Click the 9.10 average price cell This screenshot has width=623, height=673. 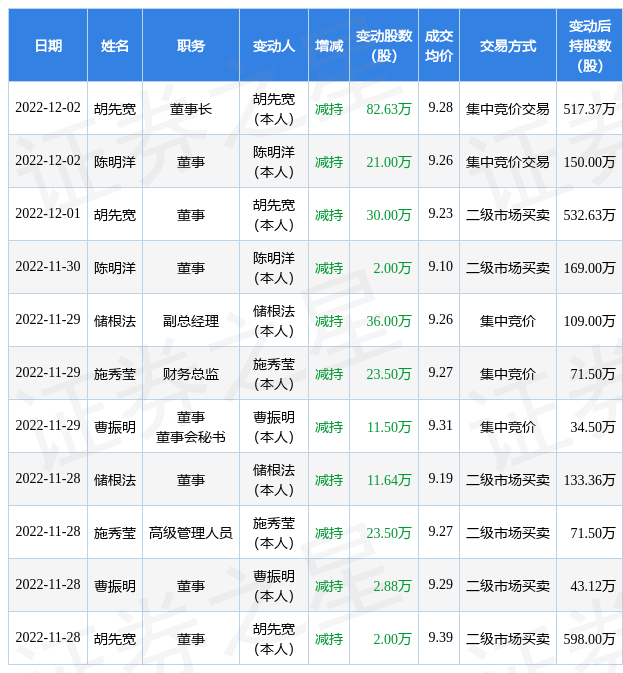tap(440, 267)
